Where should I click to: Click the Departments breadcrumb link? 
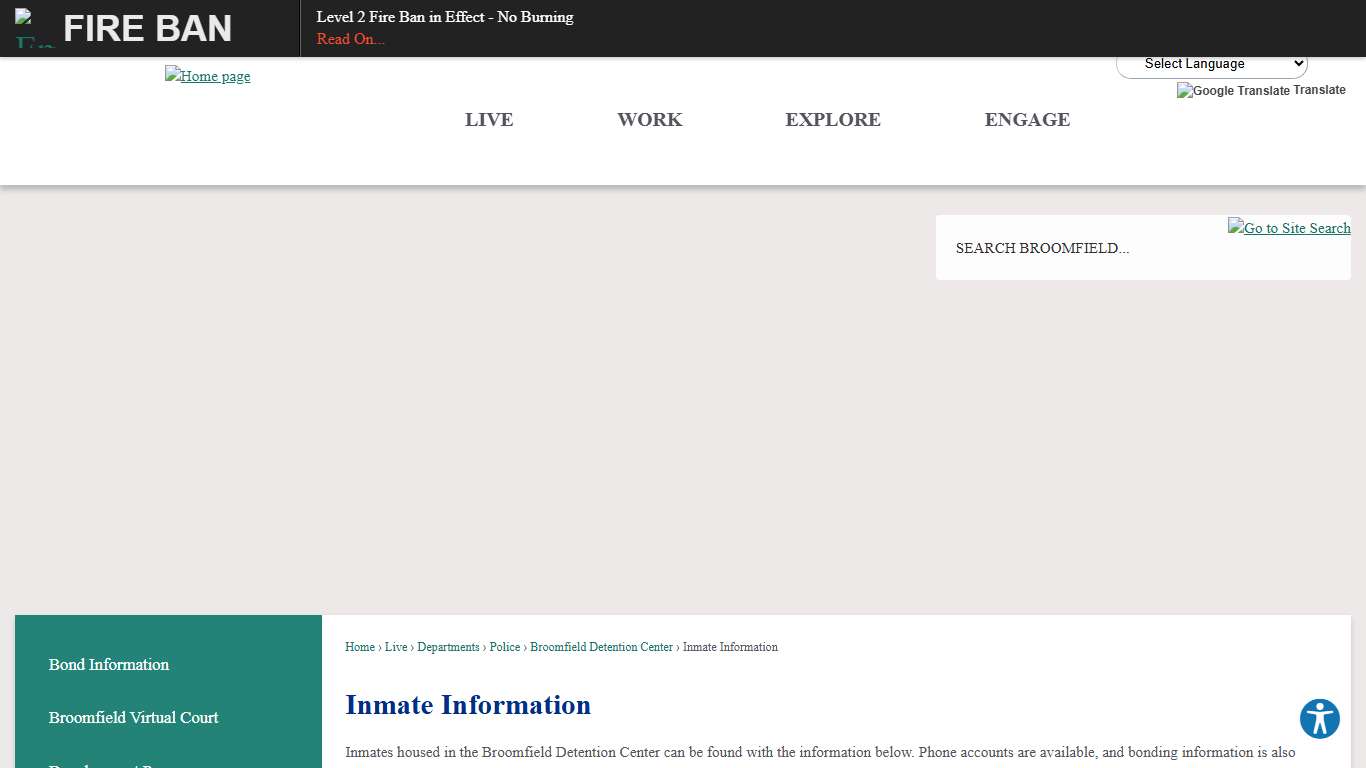[x=448, y=647]
